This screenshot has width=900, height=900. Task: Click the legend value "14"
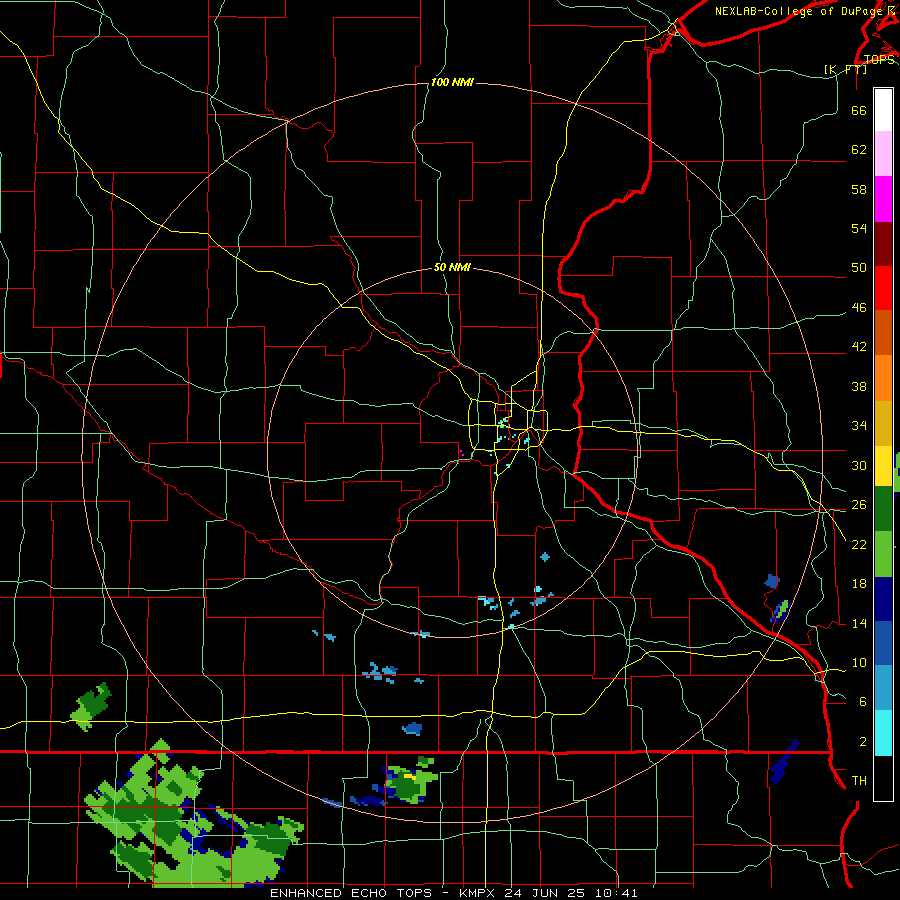859,623
